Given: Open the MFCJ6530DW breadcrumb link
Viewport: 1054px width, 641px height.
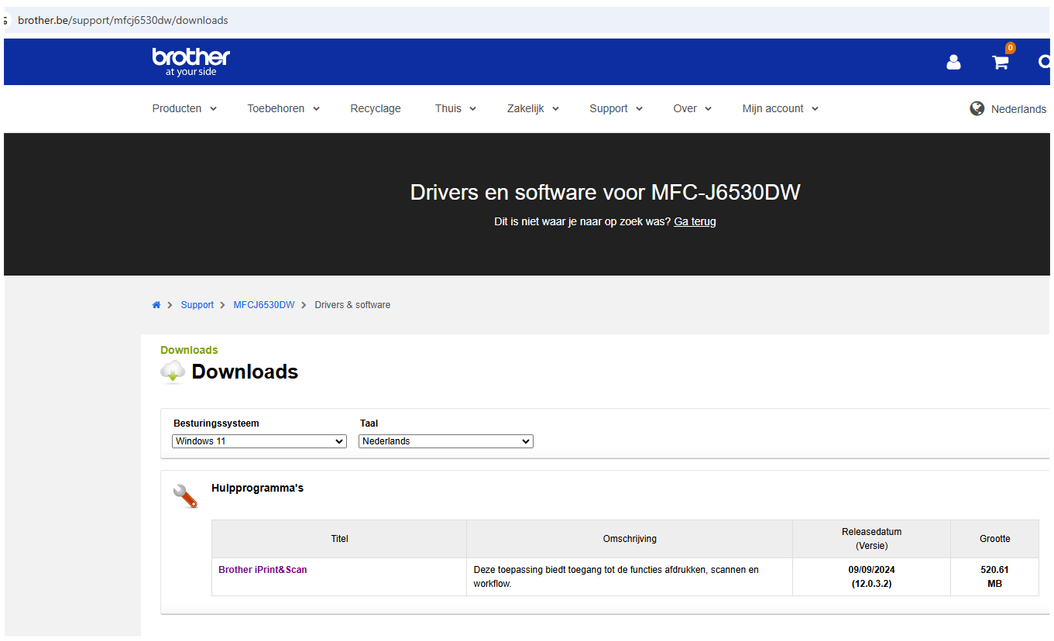Looking at the screenshot, I should pos(264,304).
